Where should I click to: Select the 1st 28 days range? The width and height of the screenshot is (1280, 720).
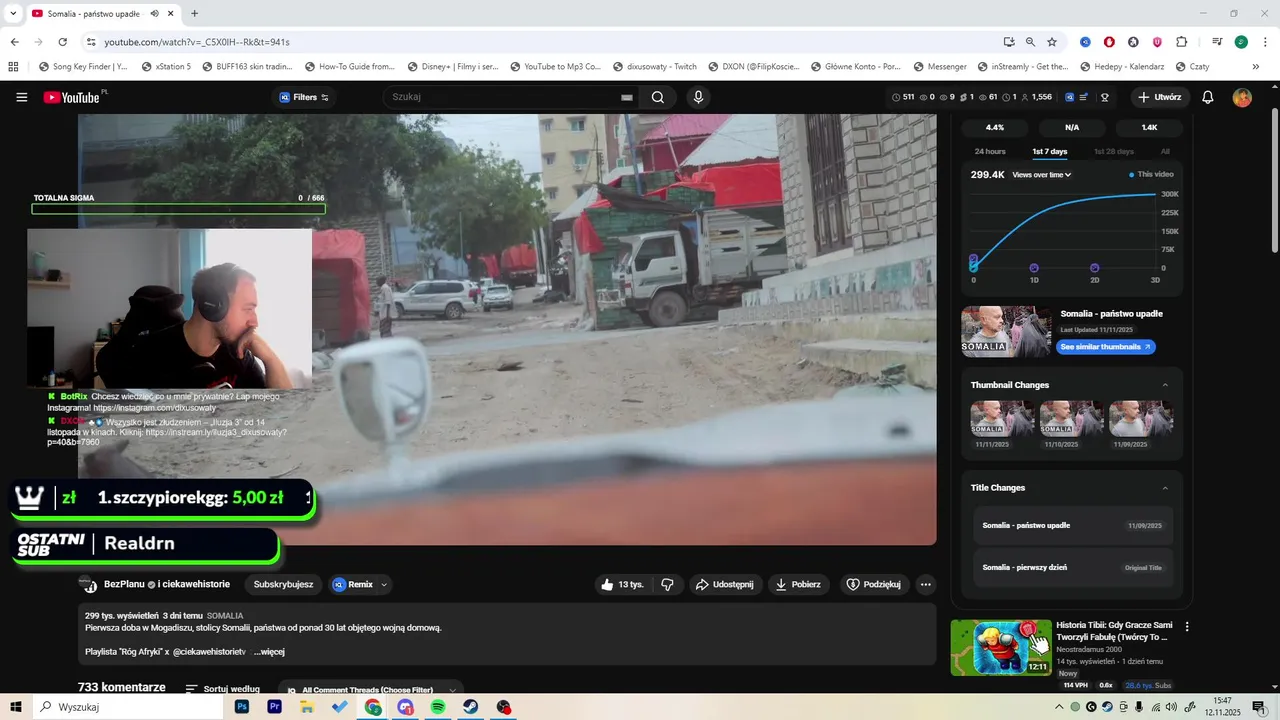[x=1114, y=151]
